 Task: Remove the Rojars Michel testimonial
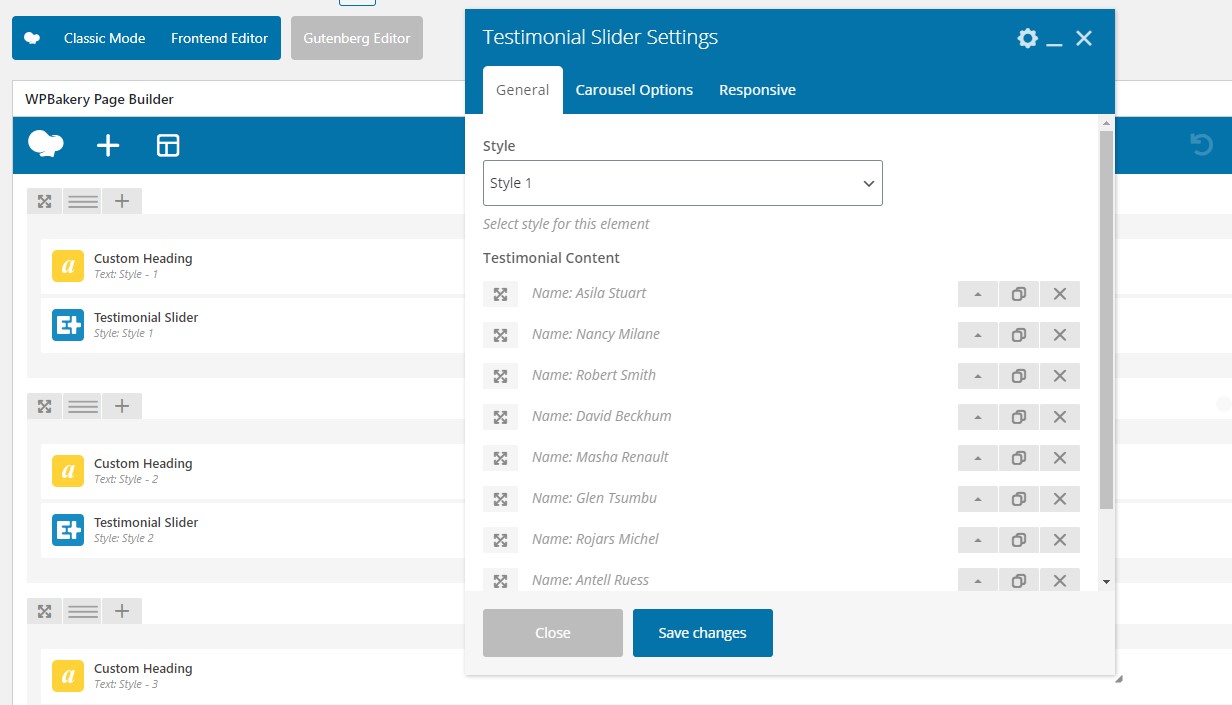(1059, 540)
